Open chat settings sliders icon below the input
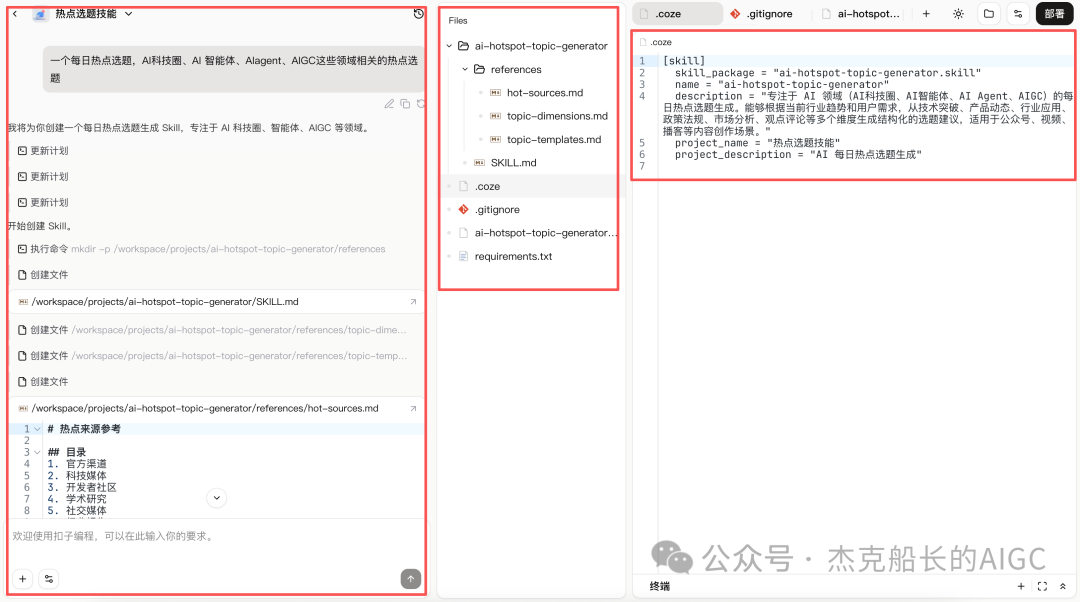The height and width of the screenshot is (602, 1080). pyautogui.click(x=49, y=579)
